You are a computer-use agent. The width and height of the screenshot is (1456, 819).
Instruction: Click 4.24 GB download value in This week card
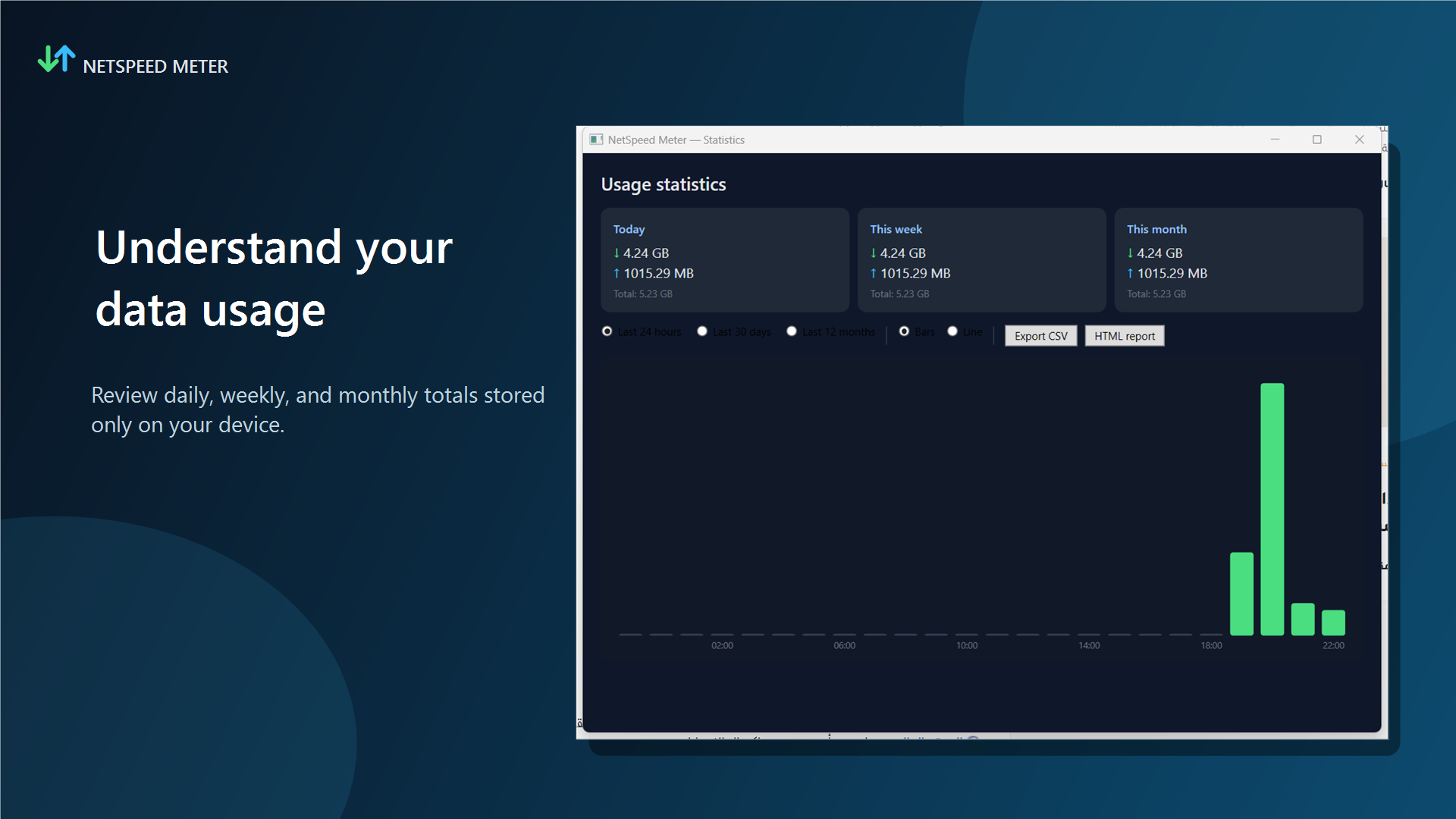902,253
